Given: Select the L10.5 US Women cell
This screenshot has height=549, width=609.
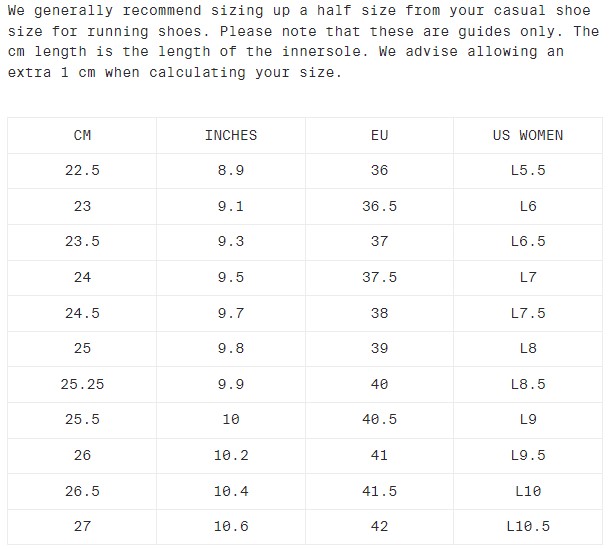Looking at the screenshot, I should click(x=527, y=526).
